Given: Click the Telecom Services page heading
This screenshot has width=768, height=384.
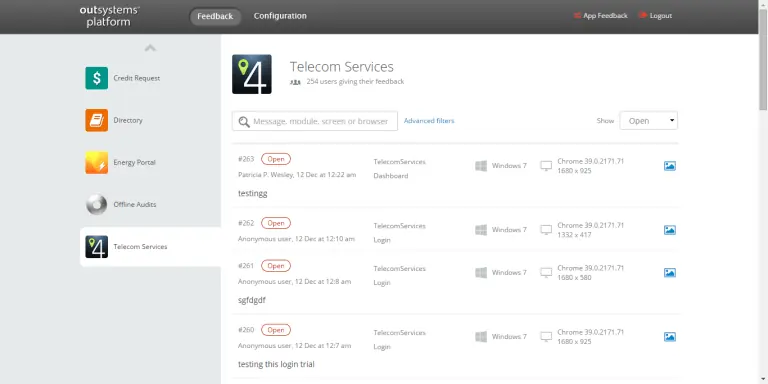Looking at the screenshot, I should [x=341, y=67].
